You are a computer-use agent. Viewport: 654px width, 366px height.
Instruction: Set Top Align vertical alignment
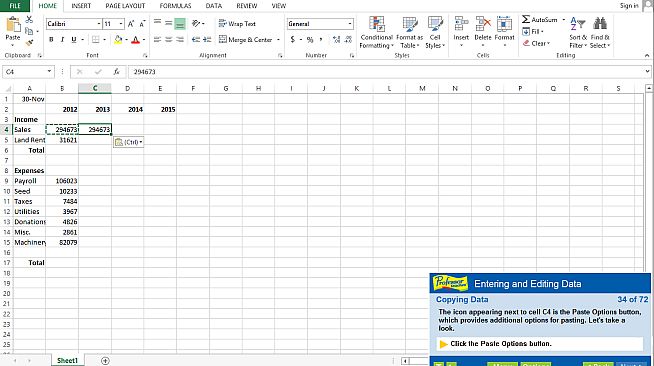pyautogui.click(x=157, y=23)
